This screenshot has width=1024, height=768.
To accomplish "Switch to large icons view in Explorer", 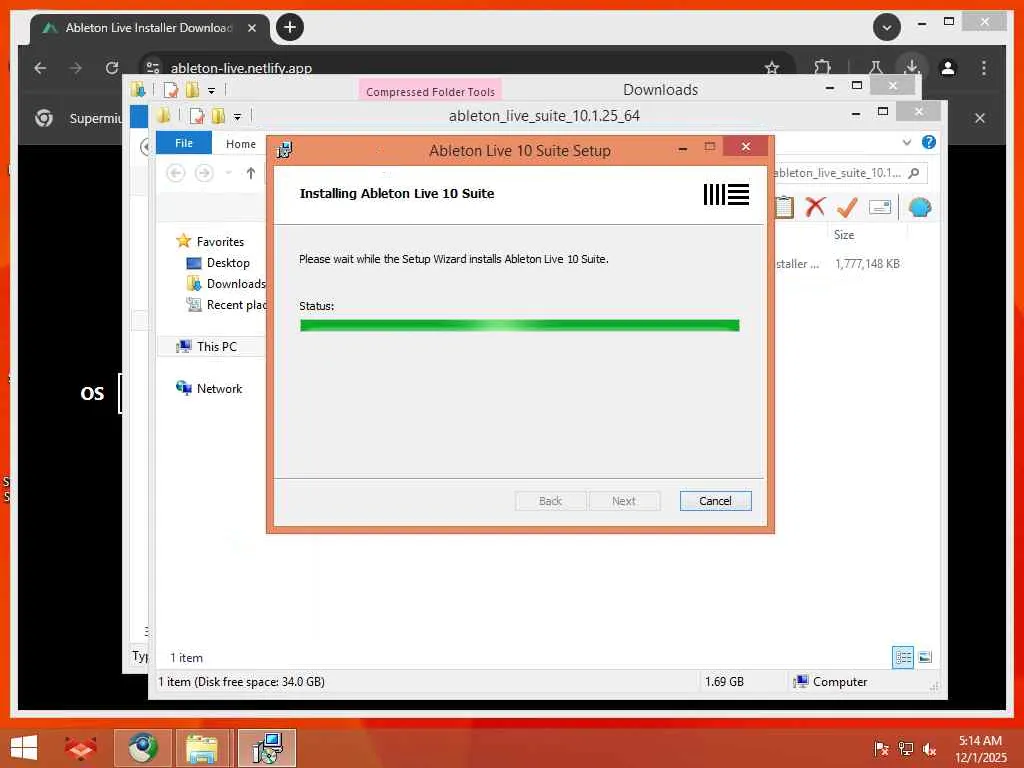I will tap(925, 657).
